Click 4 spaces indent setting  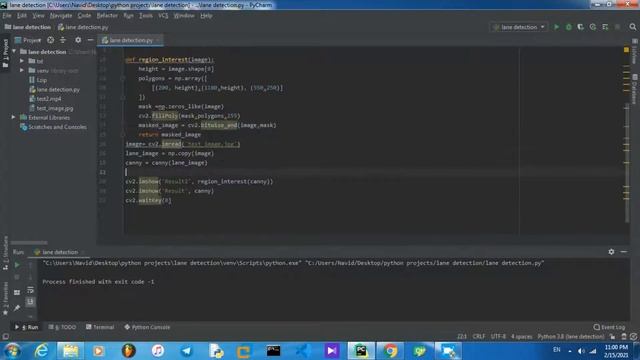tap(522, 336)
